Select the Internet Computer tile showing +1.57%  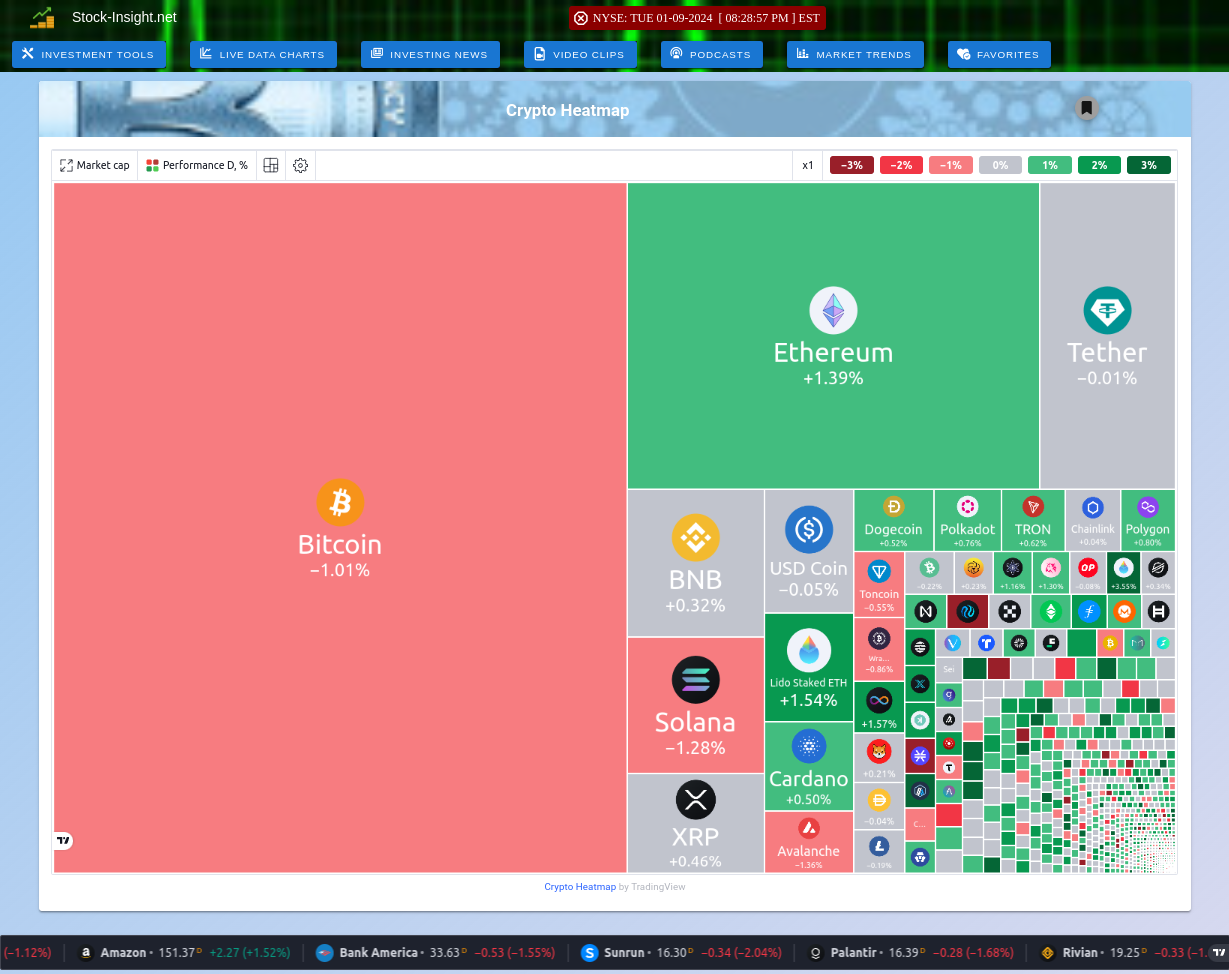tap(879, 707)
